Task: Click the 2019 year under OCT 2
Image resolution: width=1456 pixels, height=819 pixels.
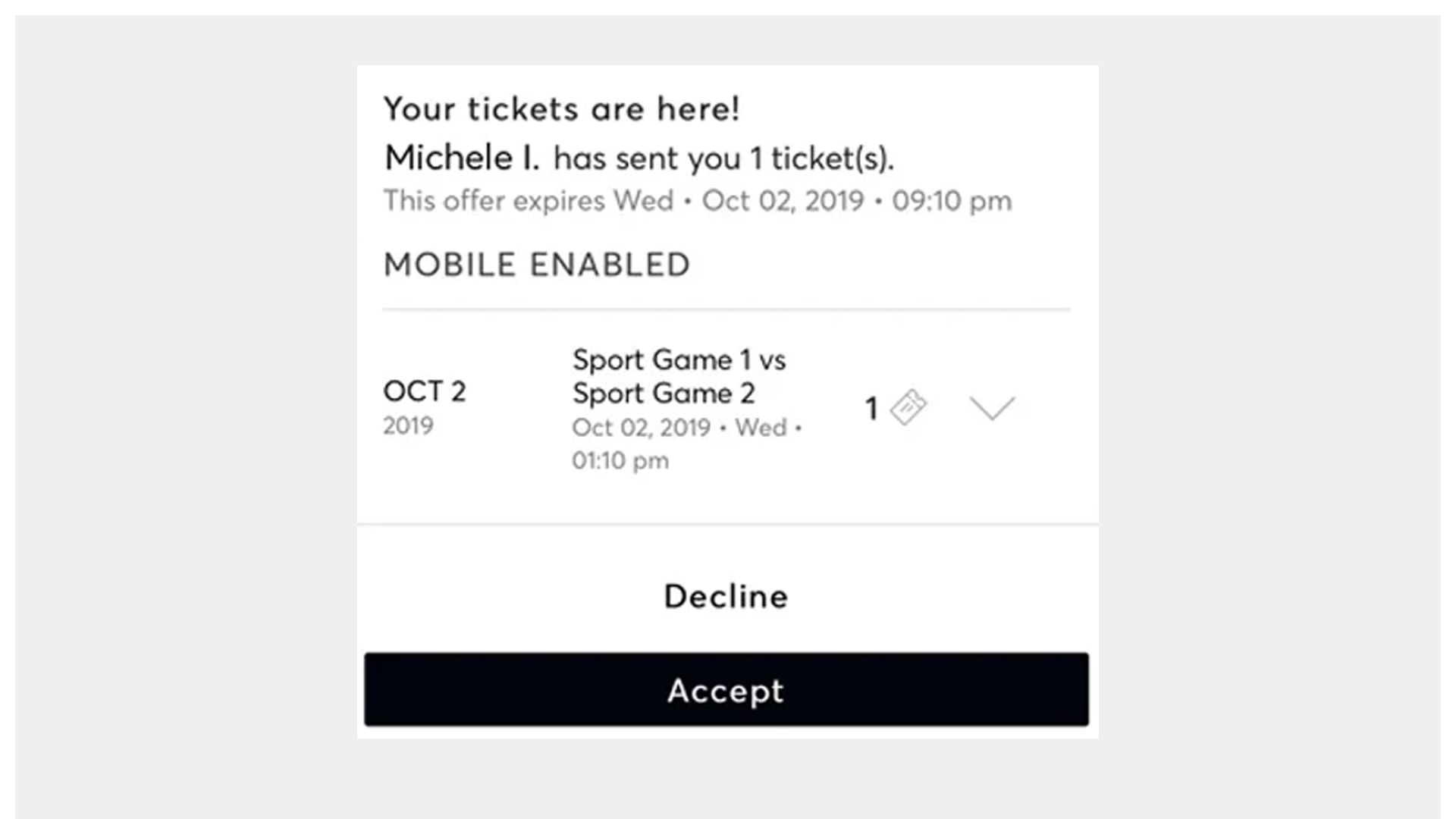Action: pyautogui.click(x=408, y=425)
